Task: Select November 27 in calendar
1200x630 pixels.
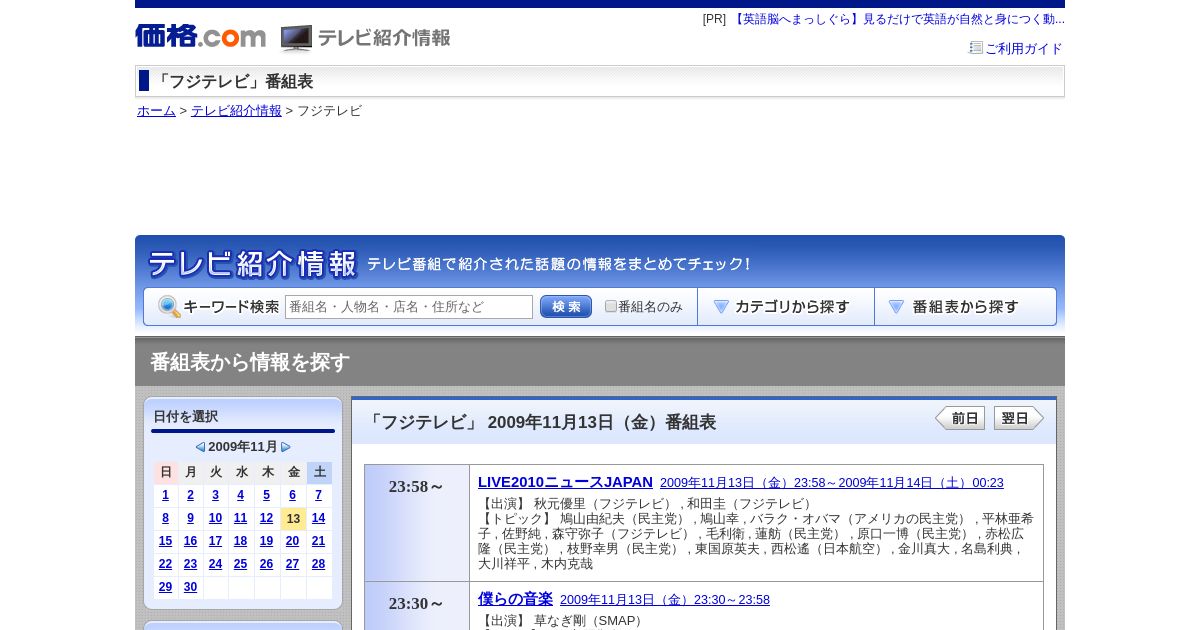Action: [x=293, y=564]
